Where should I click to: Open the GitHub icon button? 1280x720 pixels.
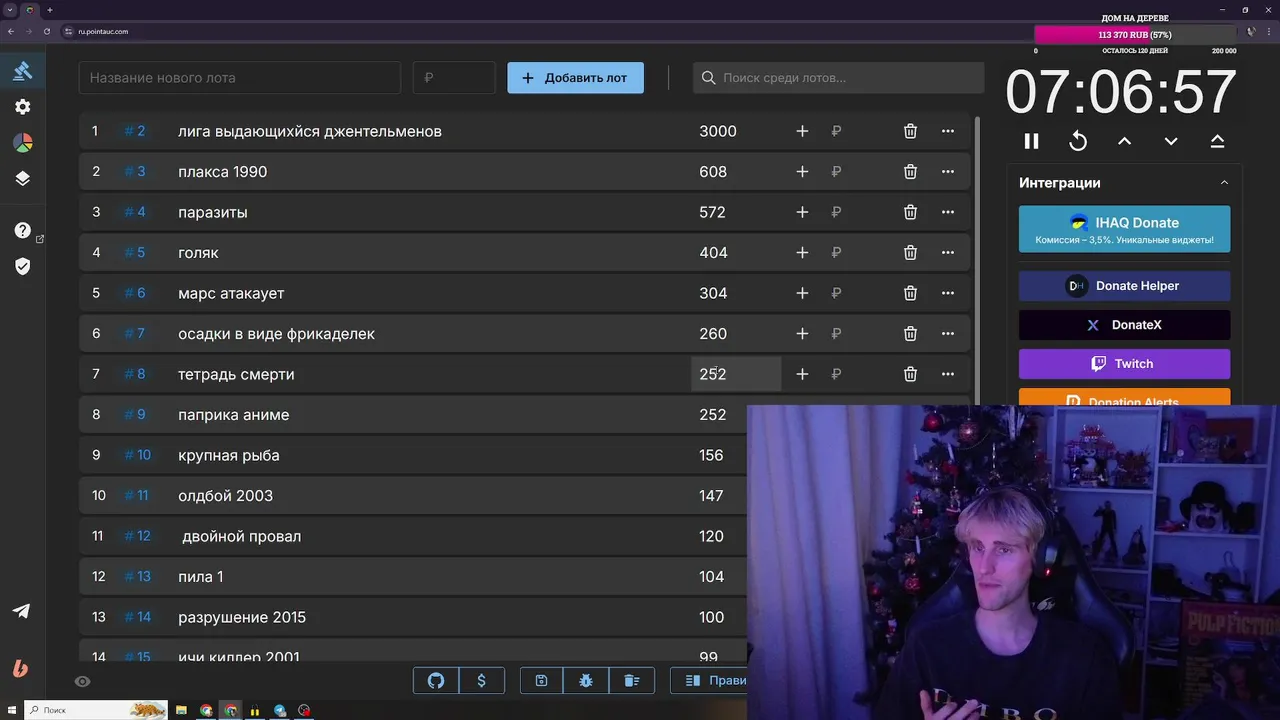[x=436, y=681]
